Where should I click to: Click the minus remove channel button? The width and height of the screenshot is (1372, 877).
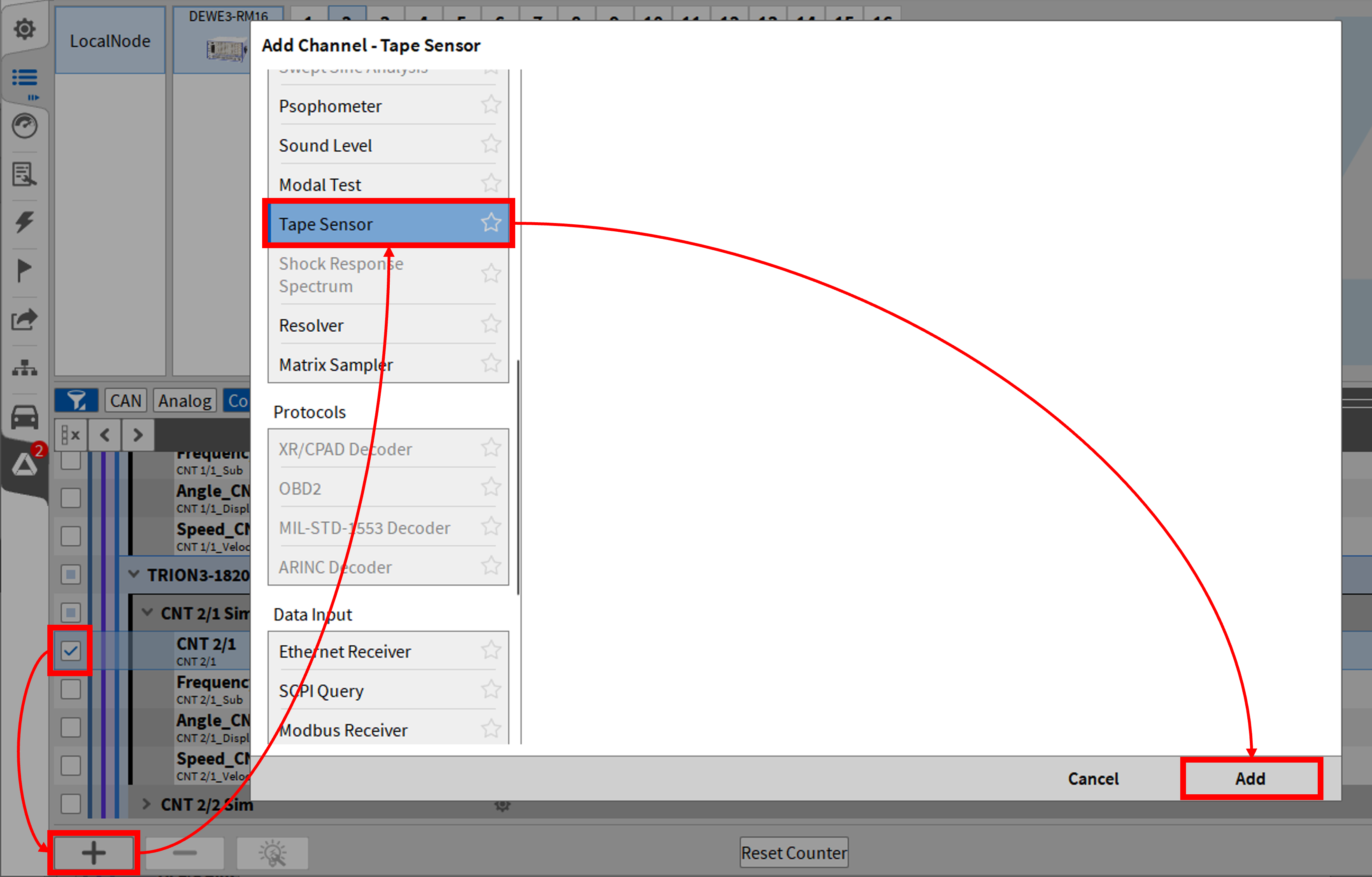tap(185, 852)
